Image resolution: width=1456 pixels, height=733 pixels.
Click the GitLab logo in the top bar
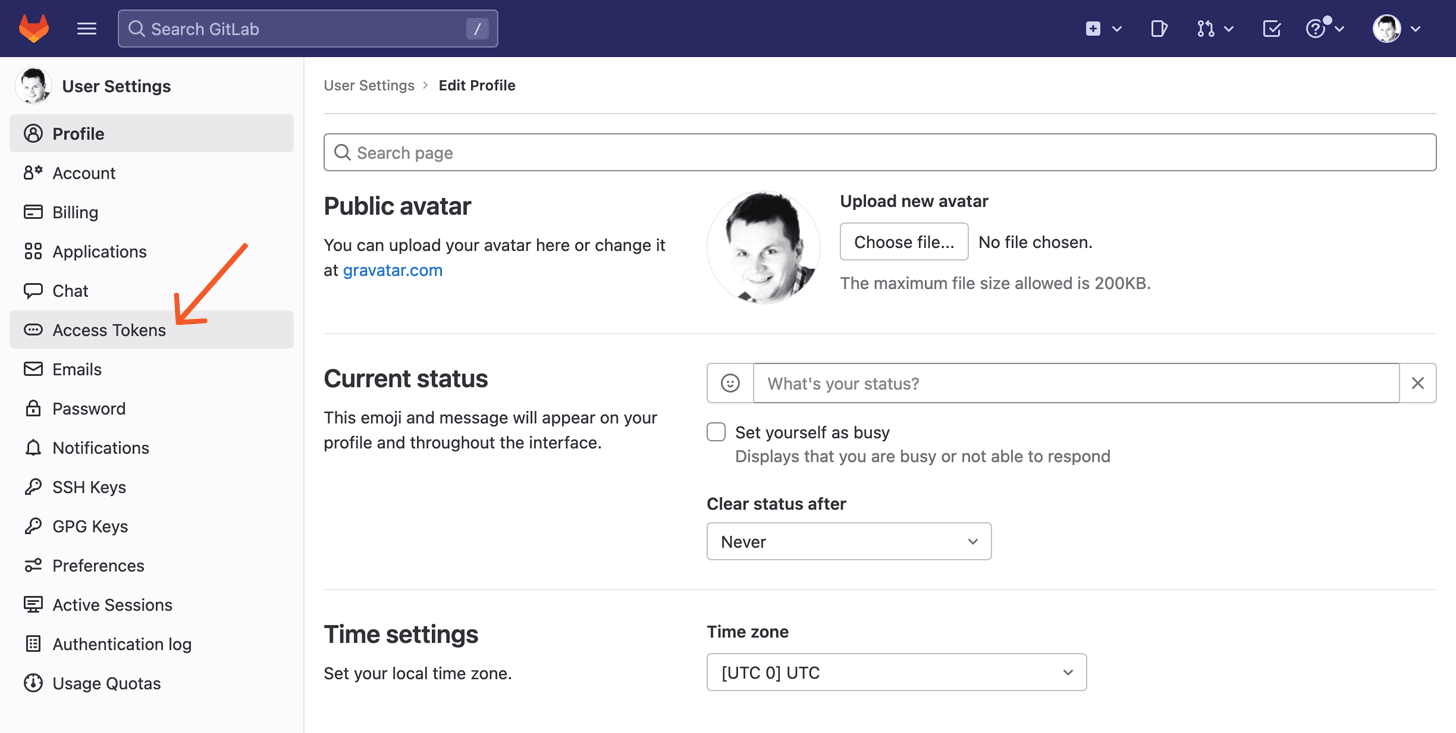(x=33, y=28)
